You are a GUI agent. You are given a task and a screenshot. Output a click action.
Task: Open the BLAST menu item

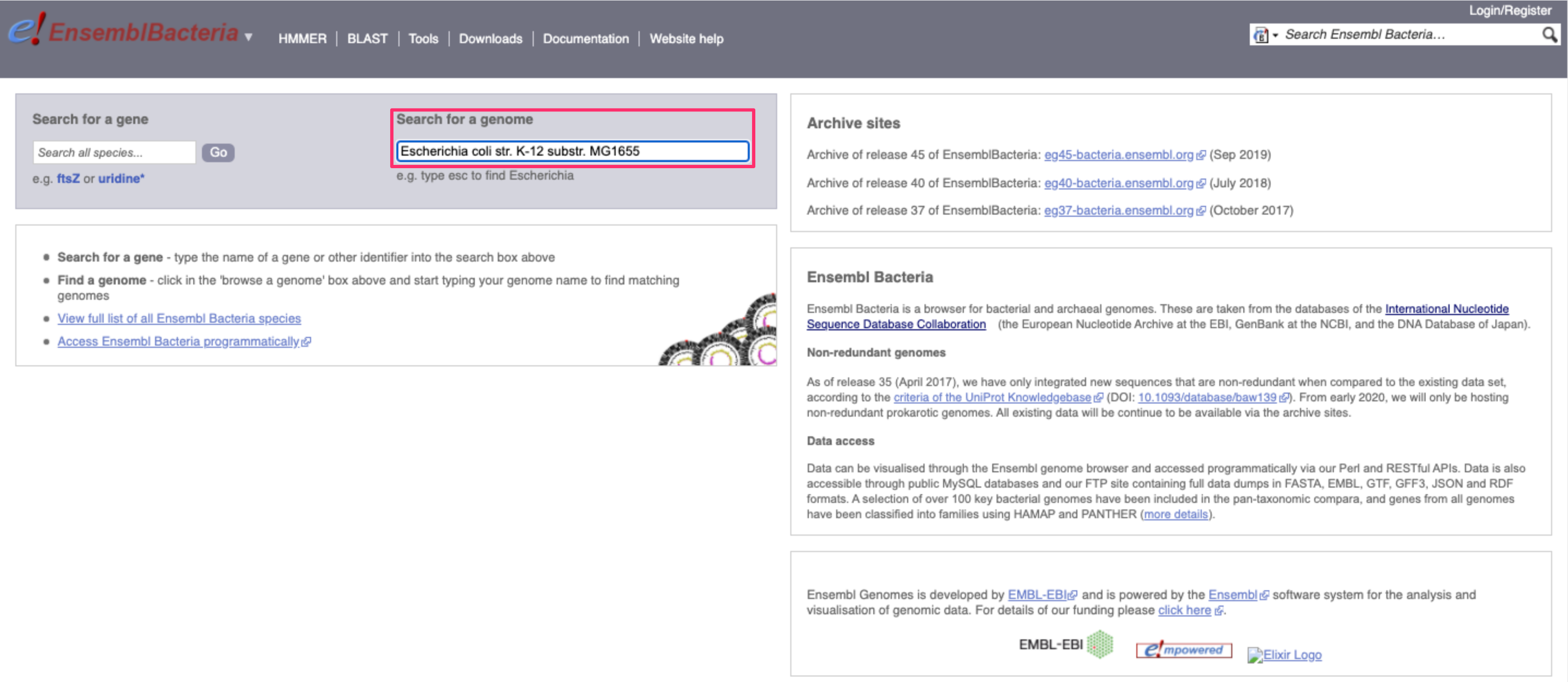tap(367, 38)
